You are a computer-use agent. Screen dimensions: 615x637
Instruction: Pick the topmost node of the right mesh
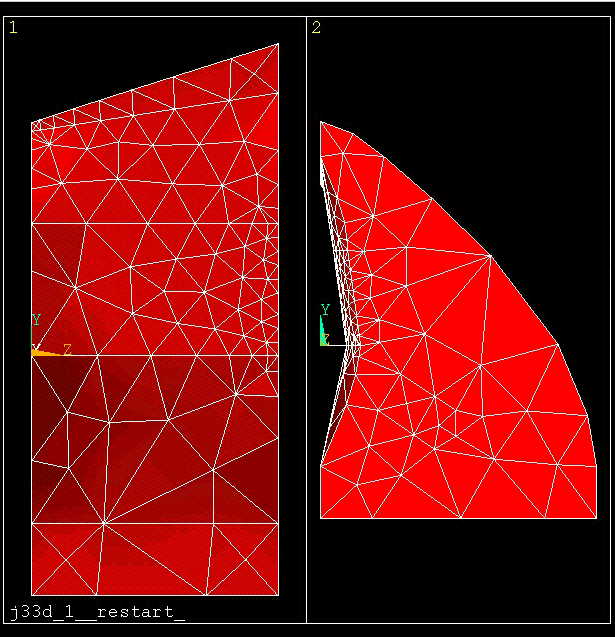pos(321,122)
